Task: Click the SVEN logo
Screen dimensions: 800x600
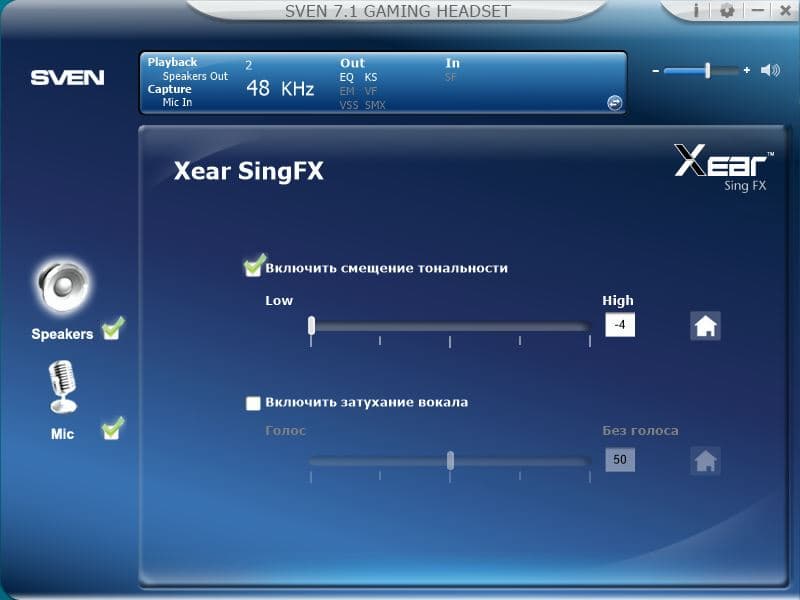Action: point(67,78)
